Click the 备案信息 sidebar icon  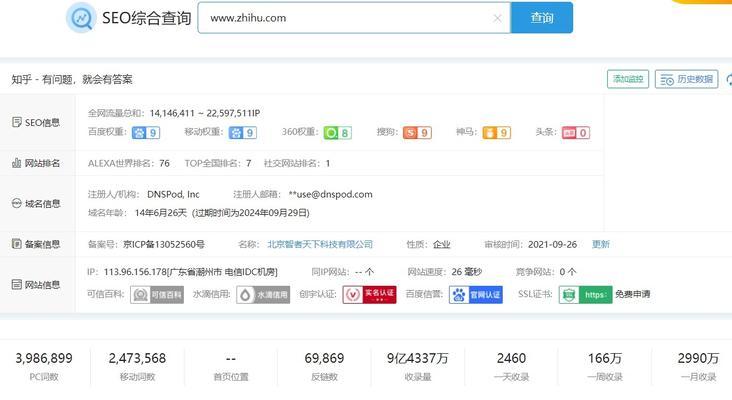17,244
